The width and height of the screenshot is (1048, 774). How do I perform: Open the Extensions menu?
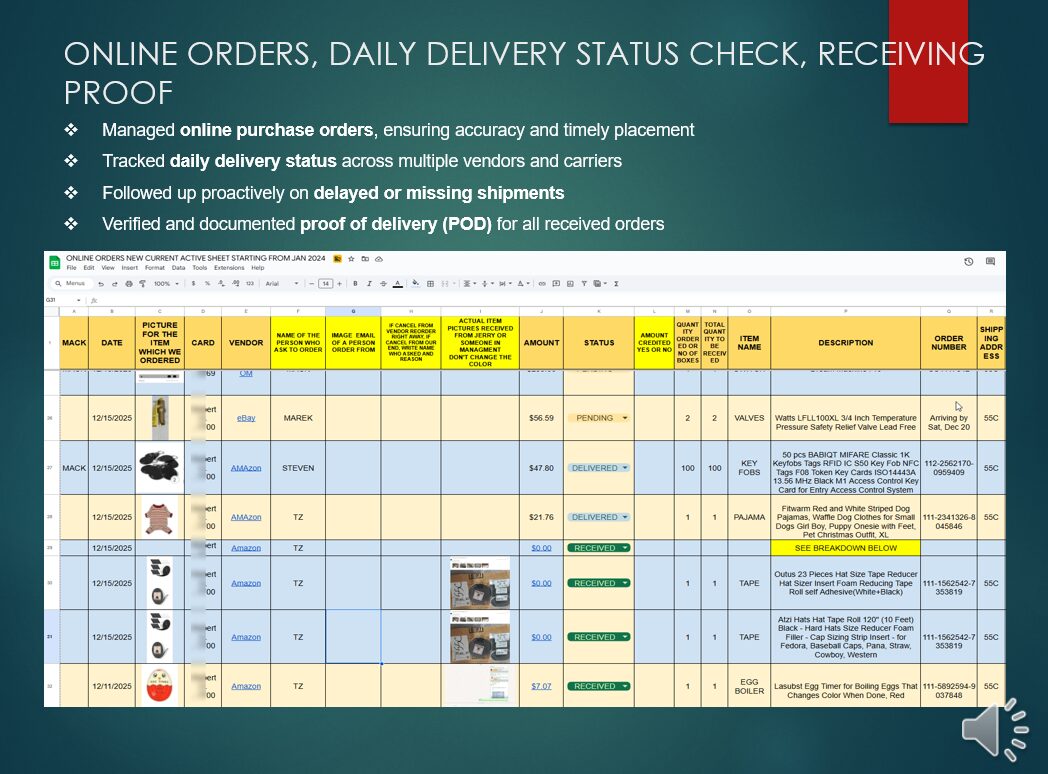coord(229,268)
